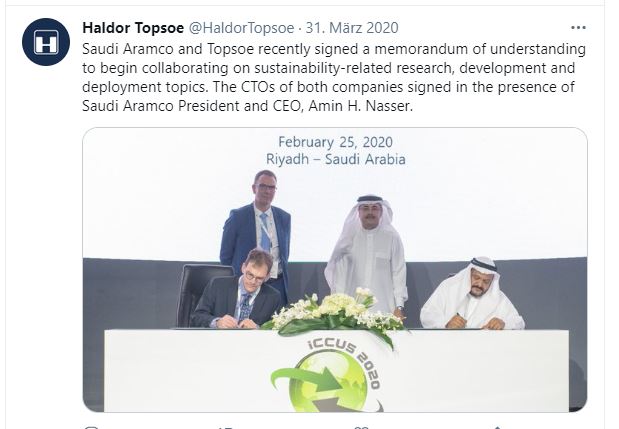
Task: Retweet the Haldor Topsoe post
Action: (225, 425)
